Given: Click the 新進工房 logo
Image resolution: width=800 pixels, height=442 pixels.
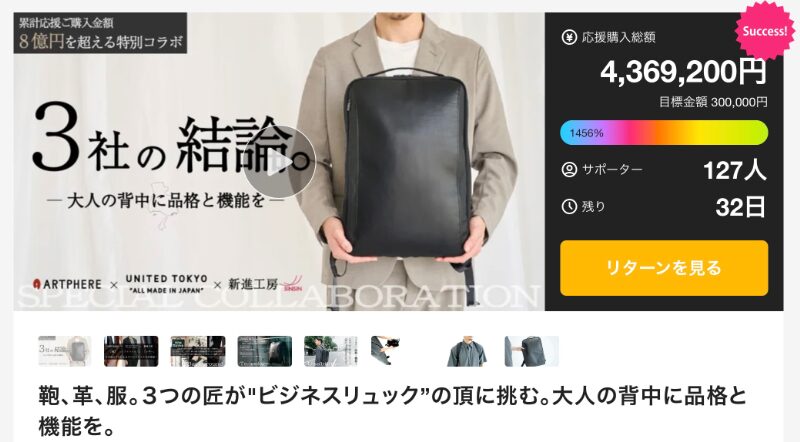Looking at the screenshot, I should tap(265, 284).
